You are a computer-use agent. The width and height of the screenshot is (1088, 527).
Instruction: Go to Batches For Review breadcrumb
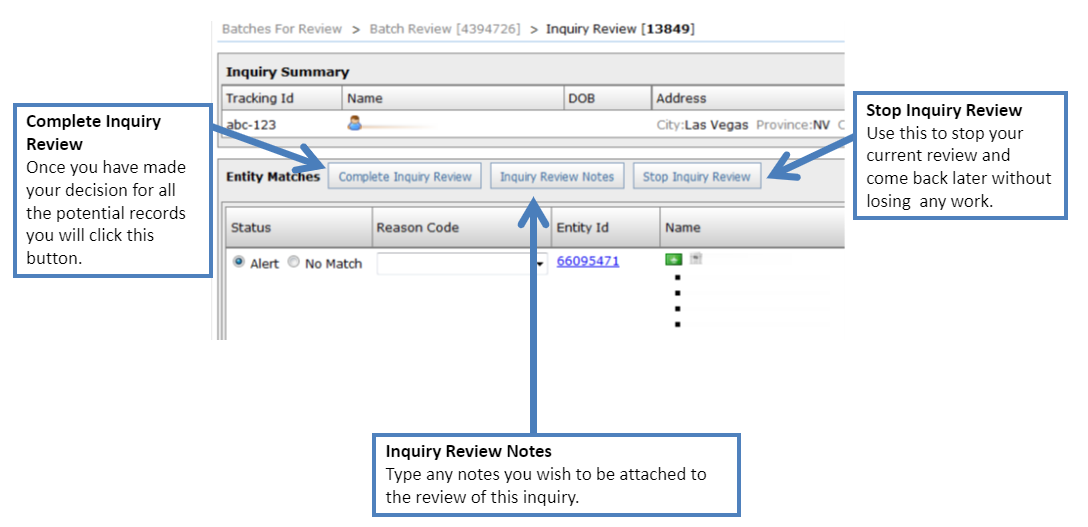click(282, 29)
